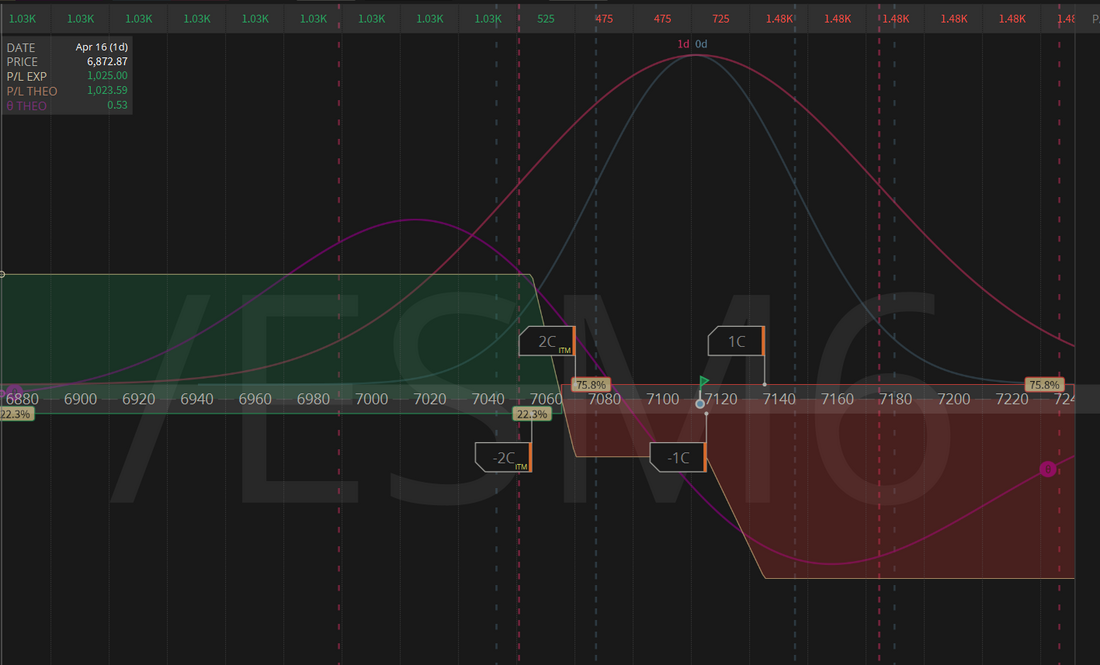Select the "0d" curve label at the peak

701,44
